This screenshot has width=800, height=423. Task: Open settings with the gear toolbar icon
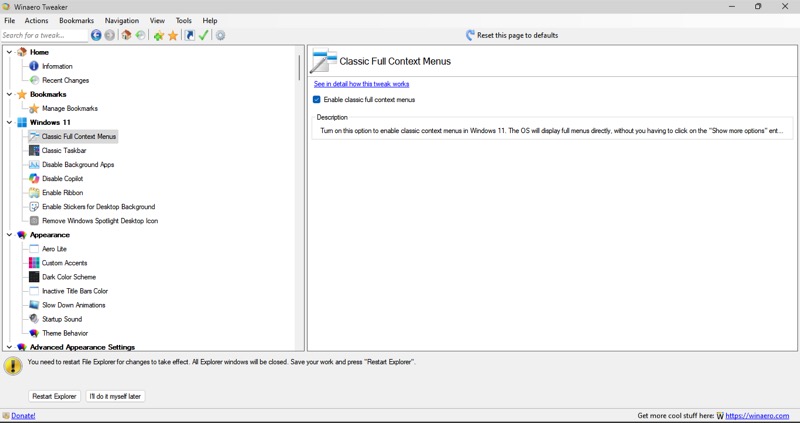(x=220, y=35)
